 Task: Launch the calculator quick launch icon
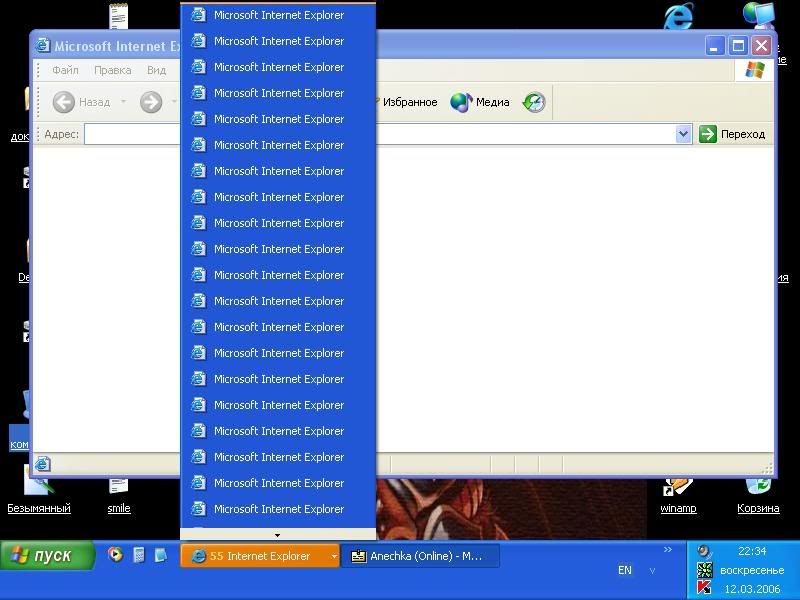tap(139, 555)
